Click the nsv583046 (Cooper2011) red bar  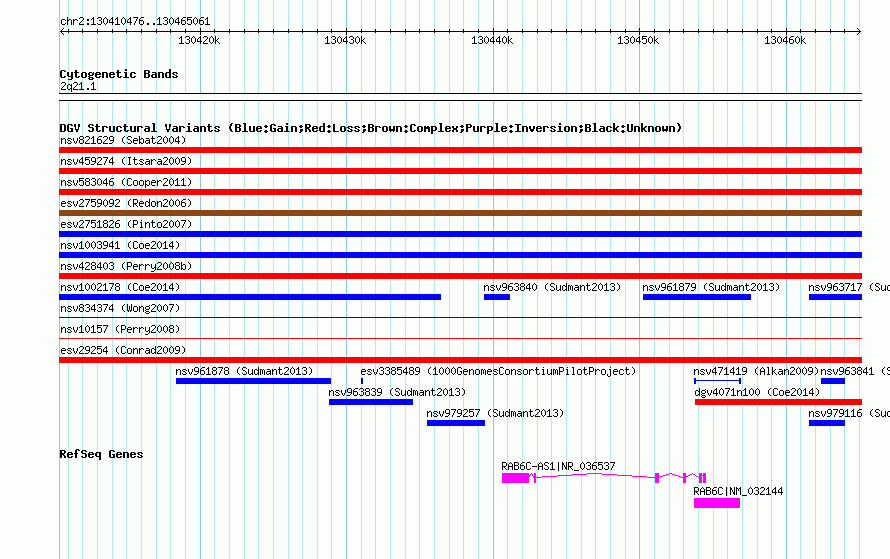click(x=460, y=192)
